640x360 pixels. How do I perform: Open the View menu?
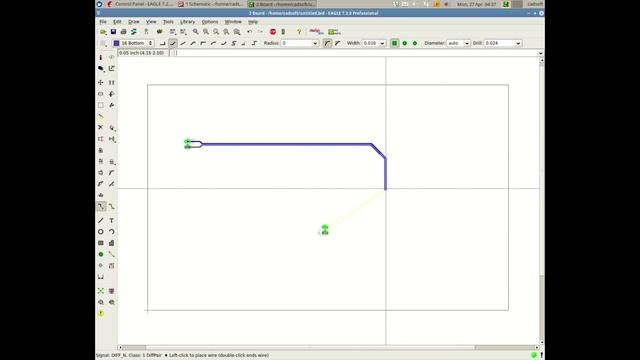coord(151,22)
